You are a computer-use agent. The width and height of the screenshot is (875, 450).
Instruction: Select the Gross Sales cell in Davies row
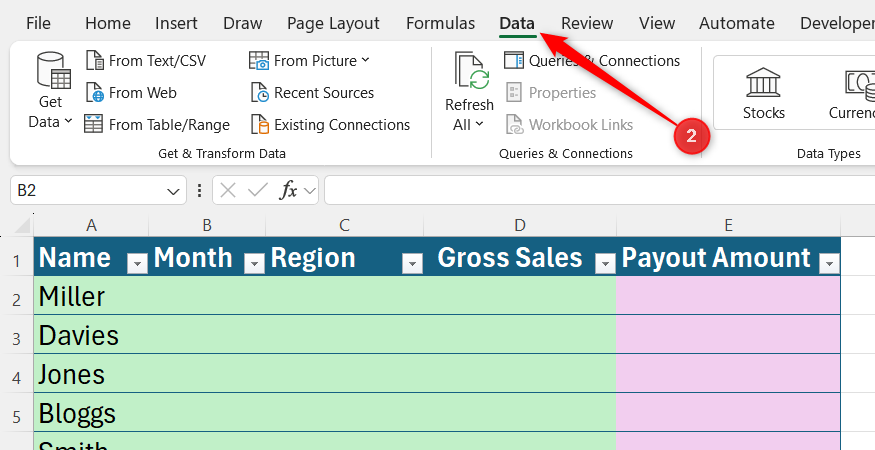(520, 335)
